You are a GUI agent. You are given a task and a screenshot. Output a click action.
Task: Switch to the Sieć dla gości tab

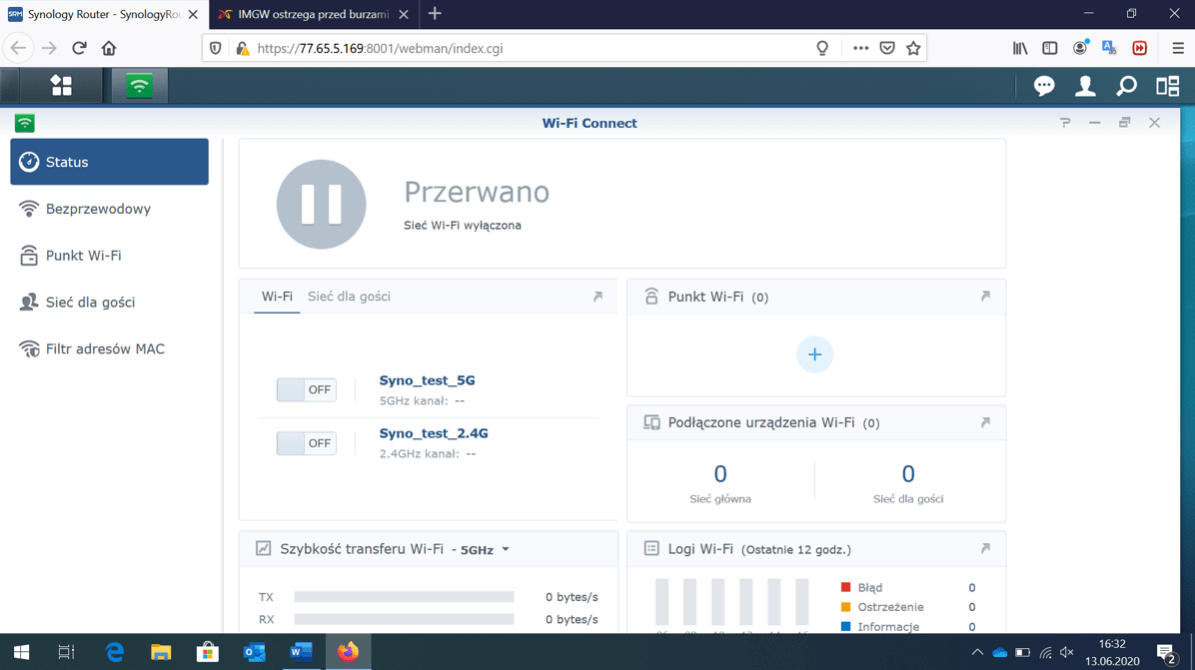(x=348, y=297)
